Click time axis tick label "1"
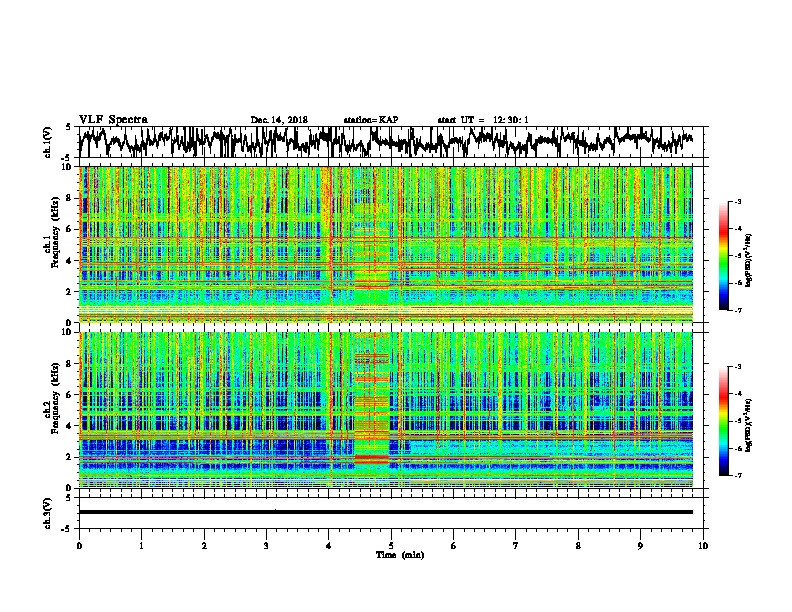Viewport: 792px width, 612px height. [x=141, y=546]
